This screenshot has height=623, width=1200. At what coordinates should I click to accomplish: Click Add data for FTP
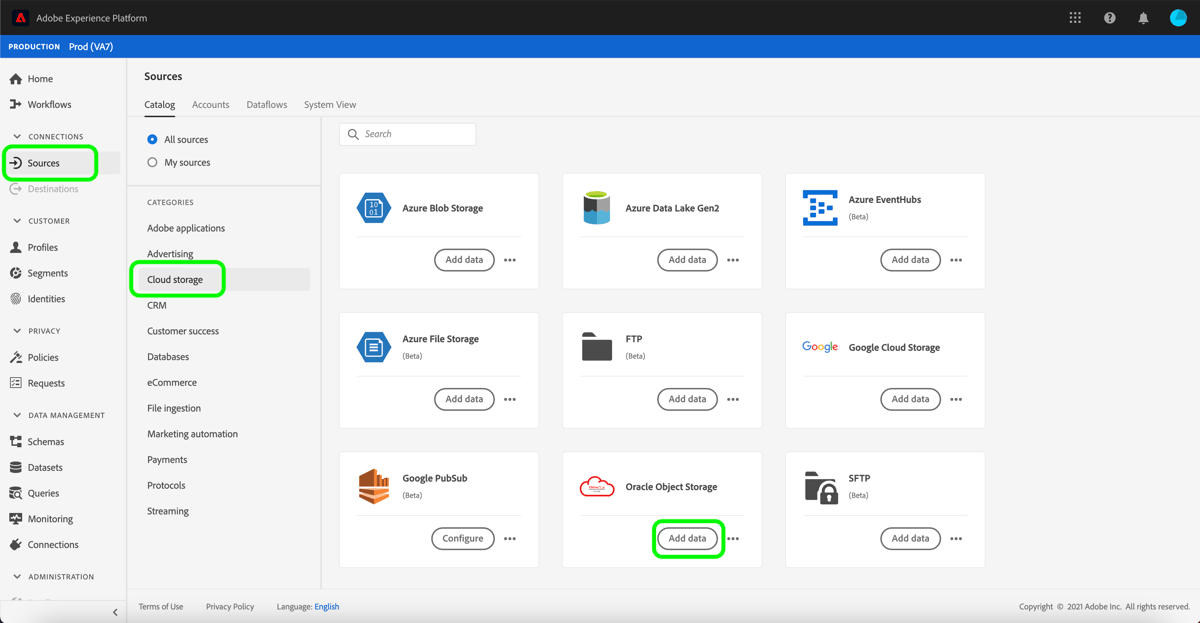coord(687,399)
